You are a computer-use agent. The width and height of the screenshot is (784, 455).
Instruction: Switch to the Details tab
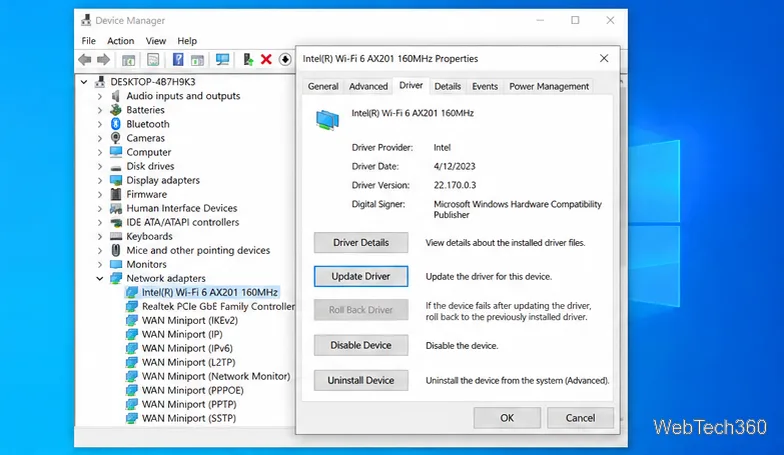[x=448, y=86]
